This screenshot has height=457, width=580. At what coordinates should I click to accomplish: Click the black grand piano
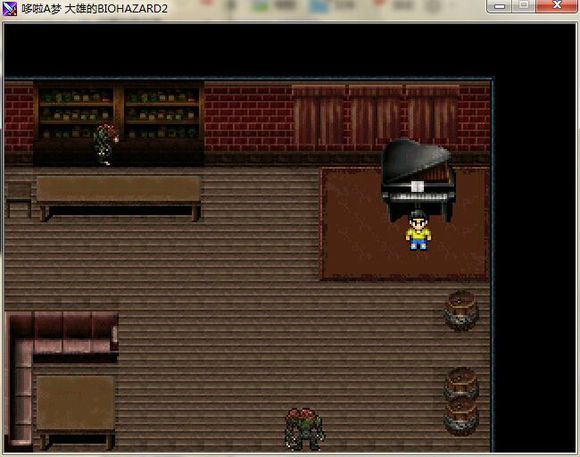(418, 179)
